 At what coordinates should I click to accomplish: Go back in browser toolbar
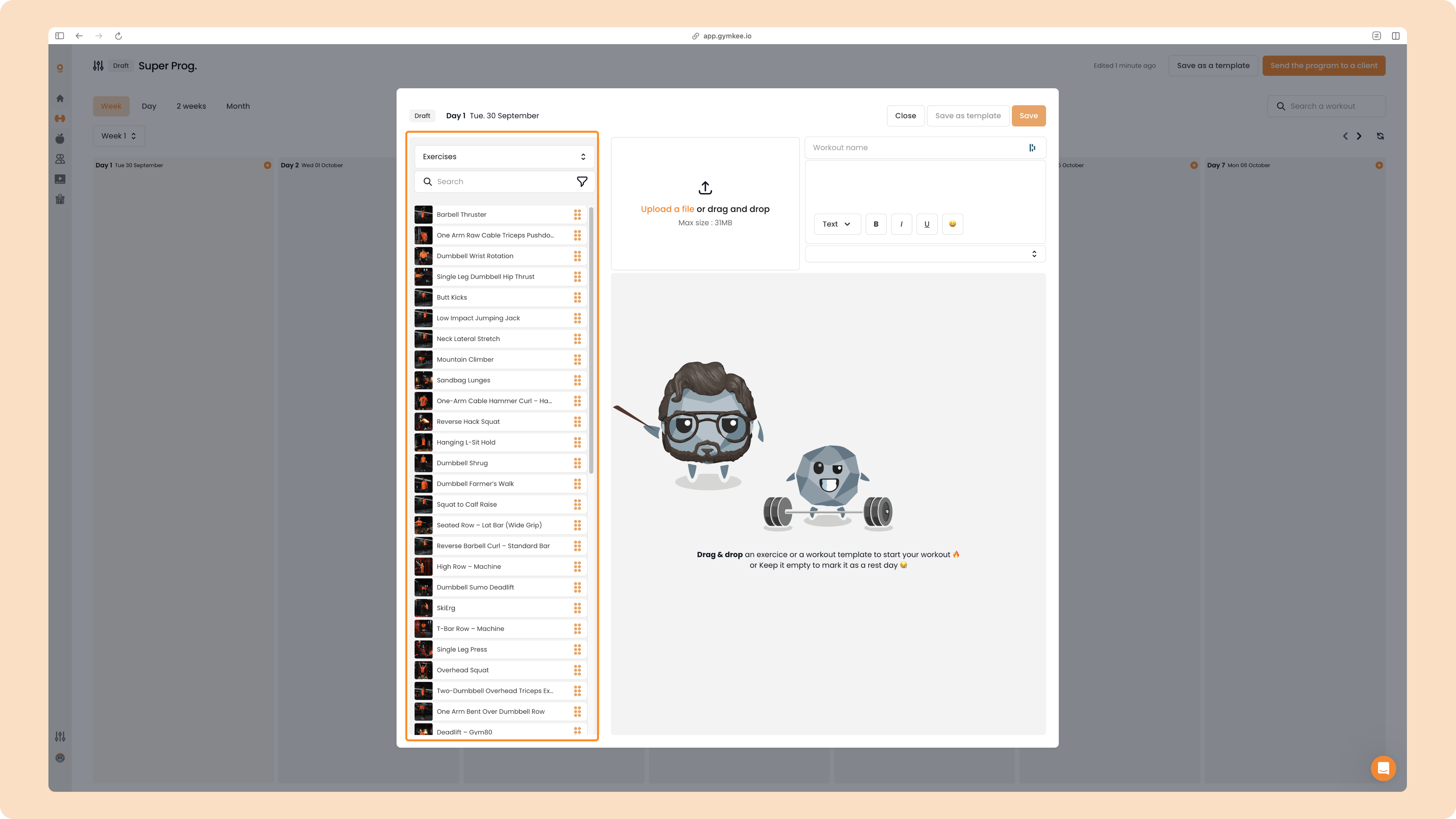(x=79, y=36)
